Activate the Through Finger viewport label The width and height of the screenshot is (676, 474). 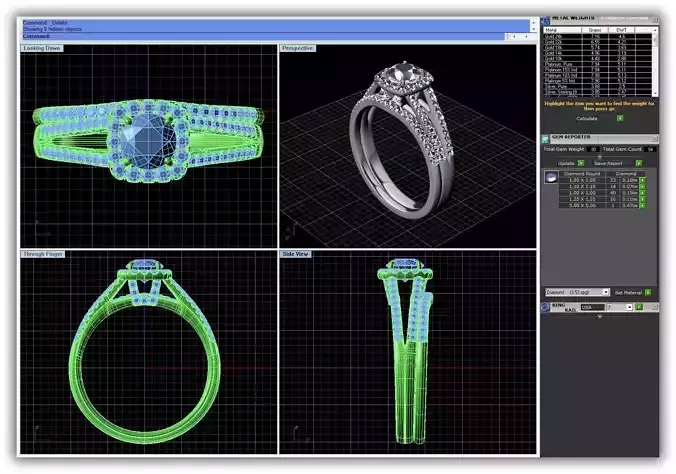43,254
